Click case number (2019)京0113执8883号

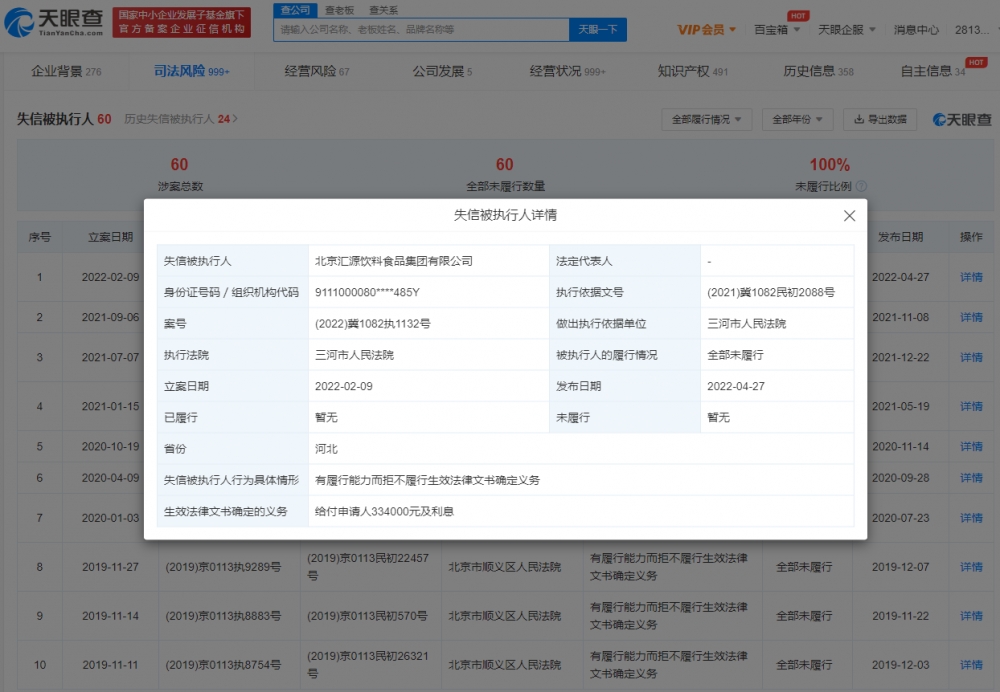[x=223, y=616]
